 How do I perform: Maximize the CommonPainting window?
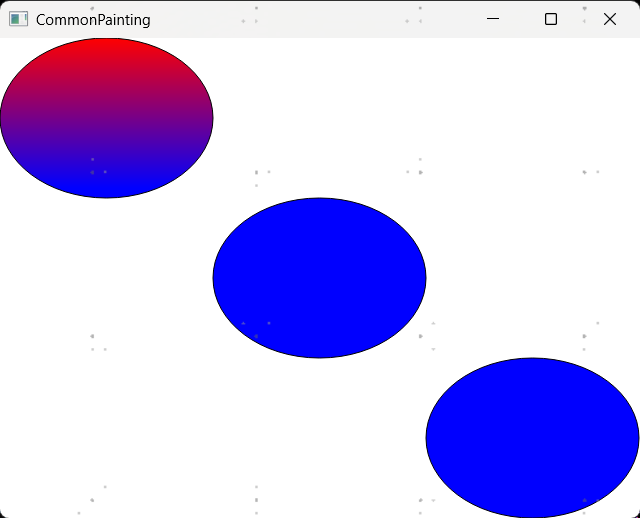[x=551, y=19]
